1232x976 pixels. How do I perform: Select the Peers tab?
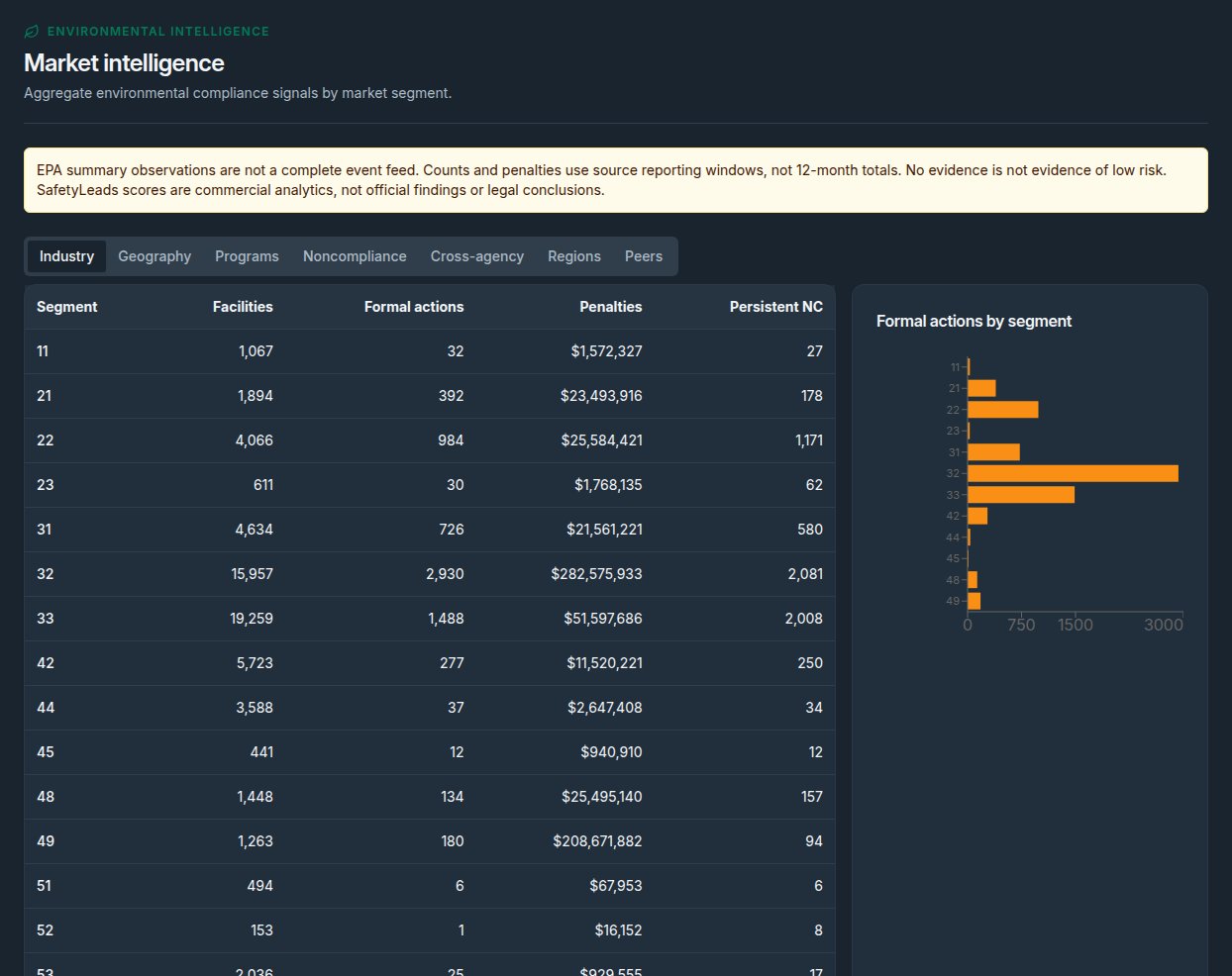pos(644,256)
